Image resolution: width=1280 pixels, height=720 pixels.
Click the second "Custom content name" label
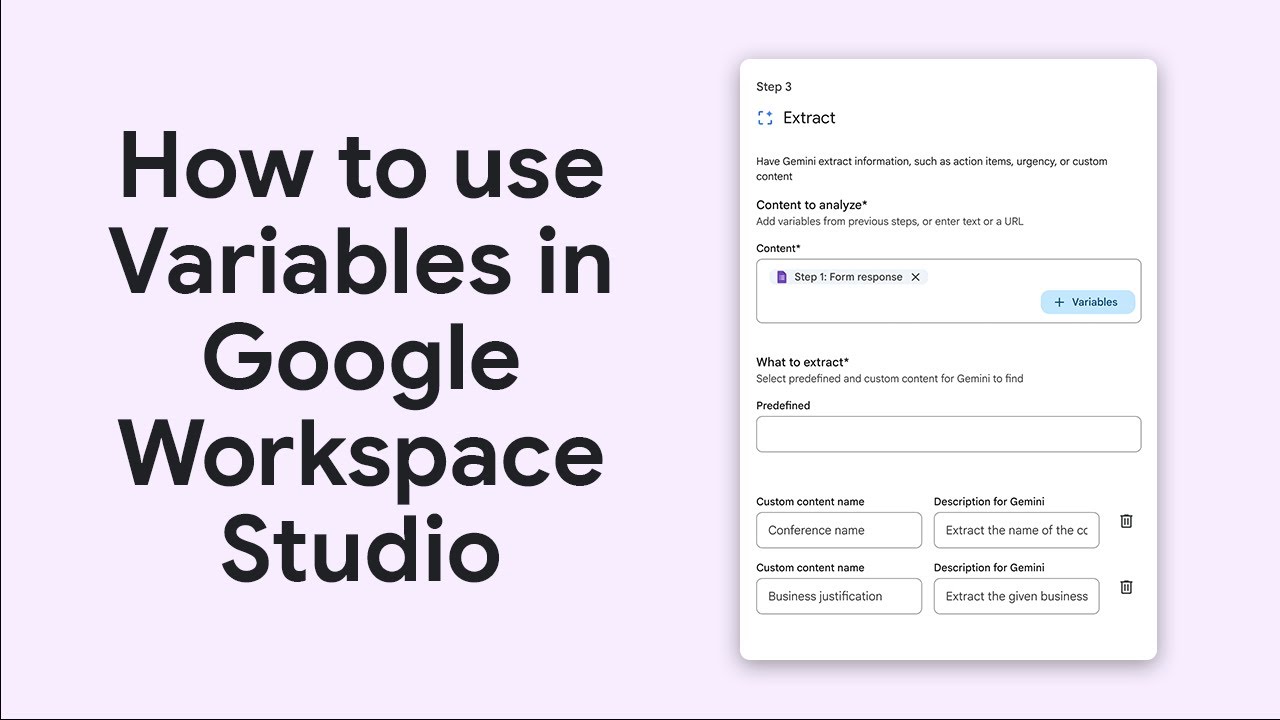coord(810,567)
